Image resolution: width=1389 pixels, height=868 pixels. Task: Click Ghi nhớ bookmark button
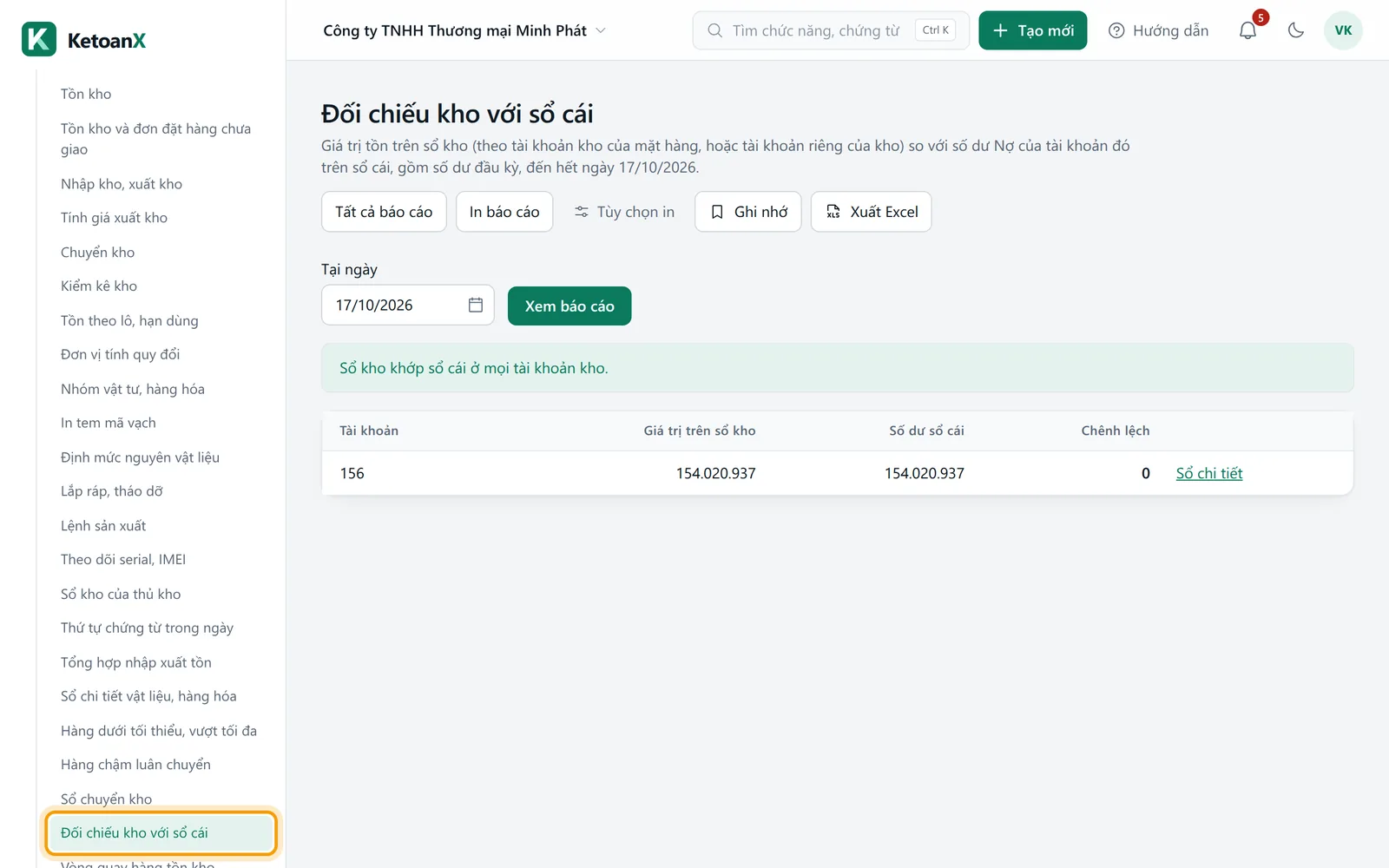(748, 212)
